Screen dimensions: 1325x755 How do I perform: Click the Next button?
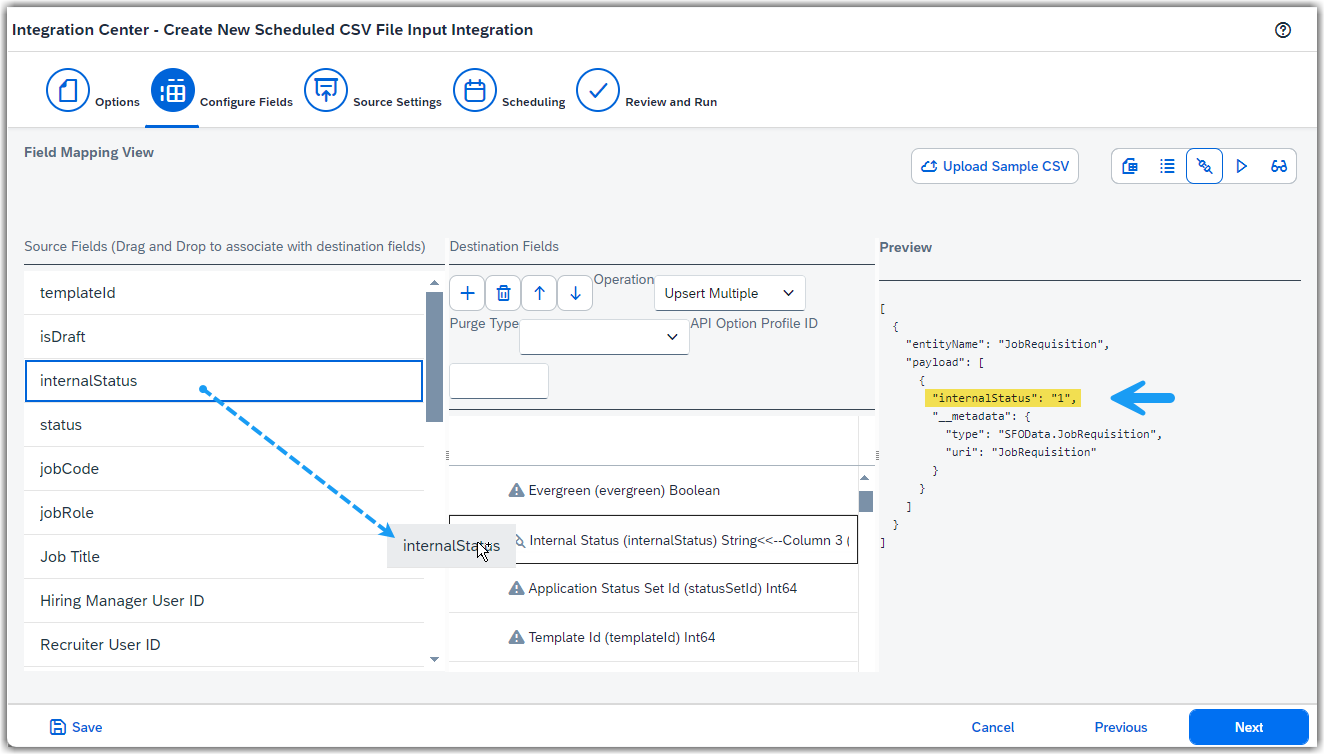[1249, 727]
